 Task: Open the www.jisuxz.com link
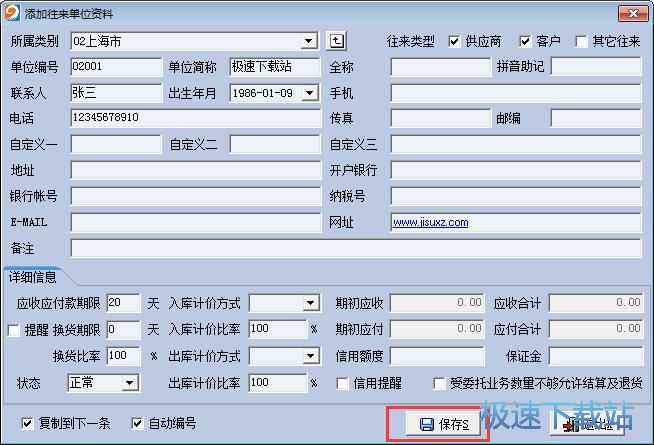430,222
